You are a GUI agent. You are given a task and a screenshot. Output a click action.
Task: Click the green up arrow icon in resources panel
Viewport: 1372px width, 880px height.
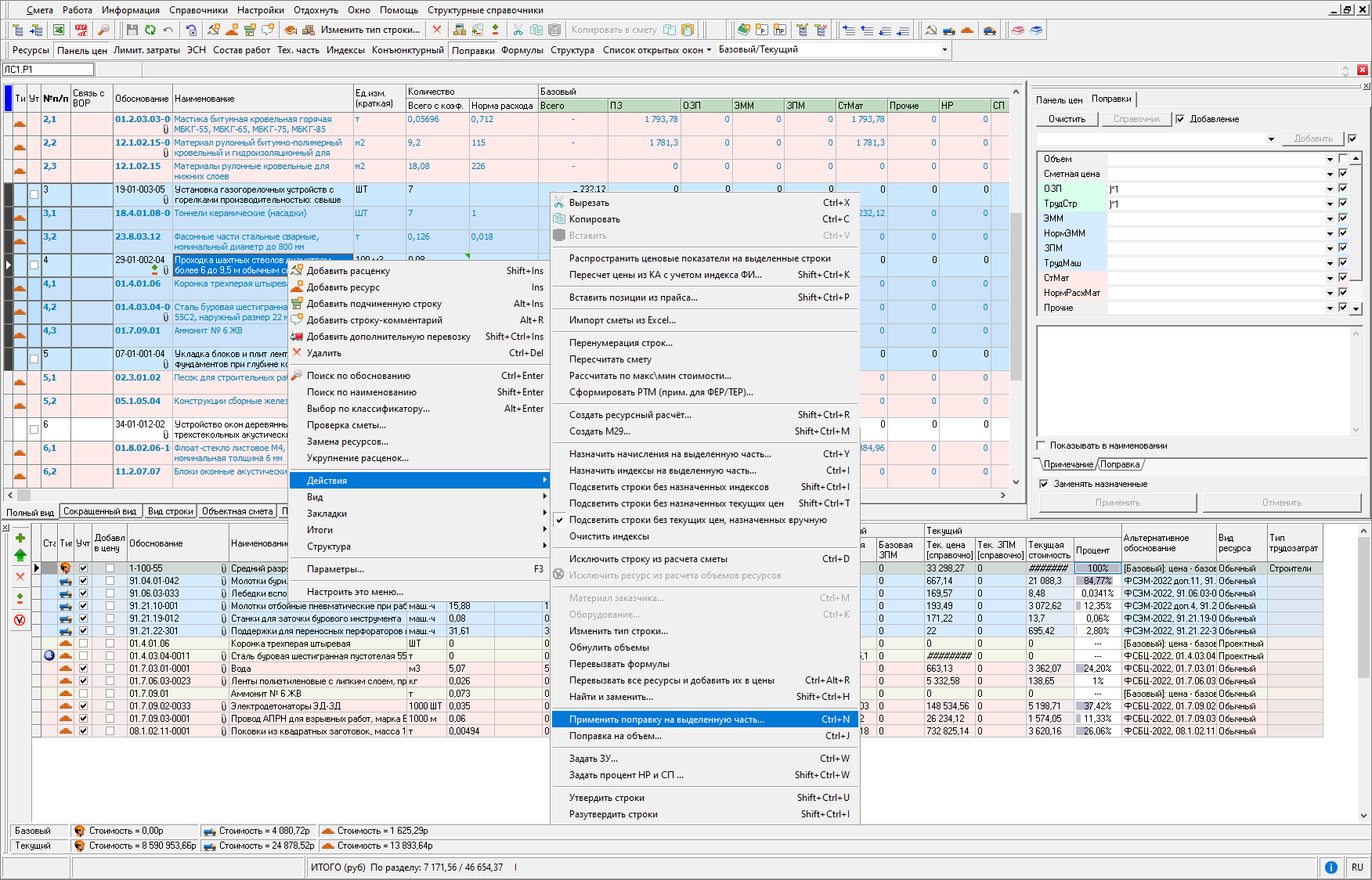20,555
